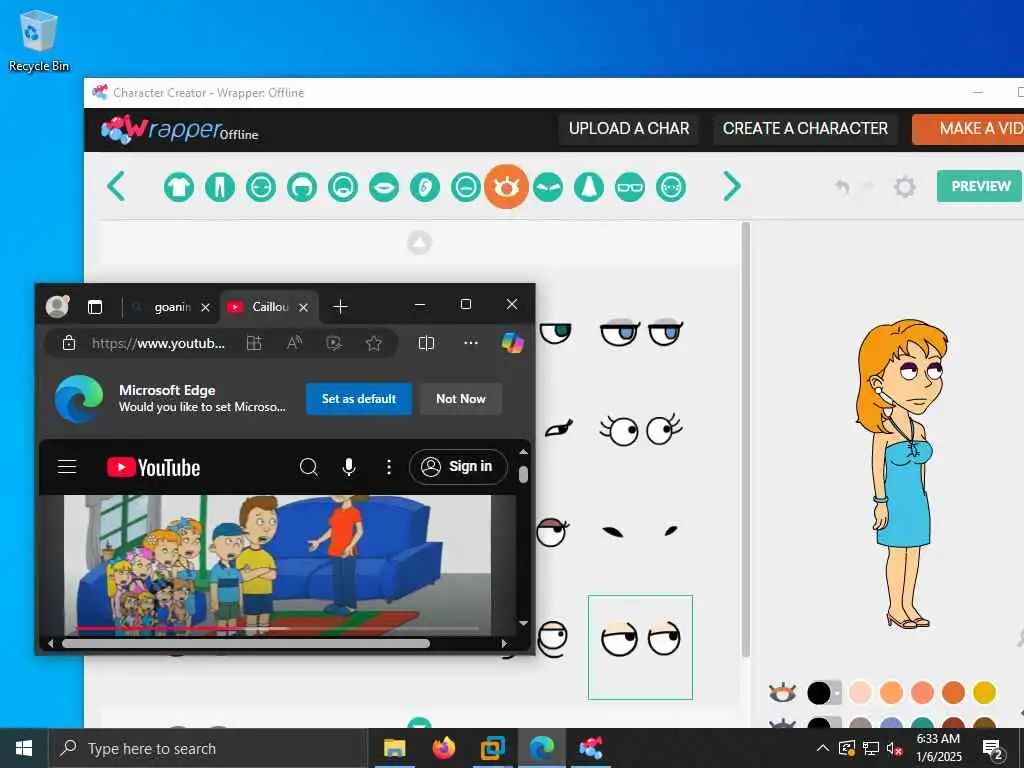Select small black slanted eyes thumbnail
This screenshot has width=1024, height=768.
pyautogui.click(x=641, y=531)
